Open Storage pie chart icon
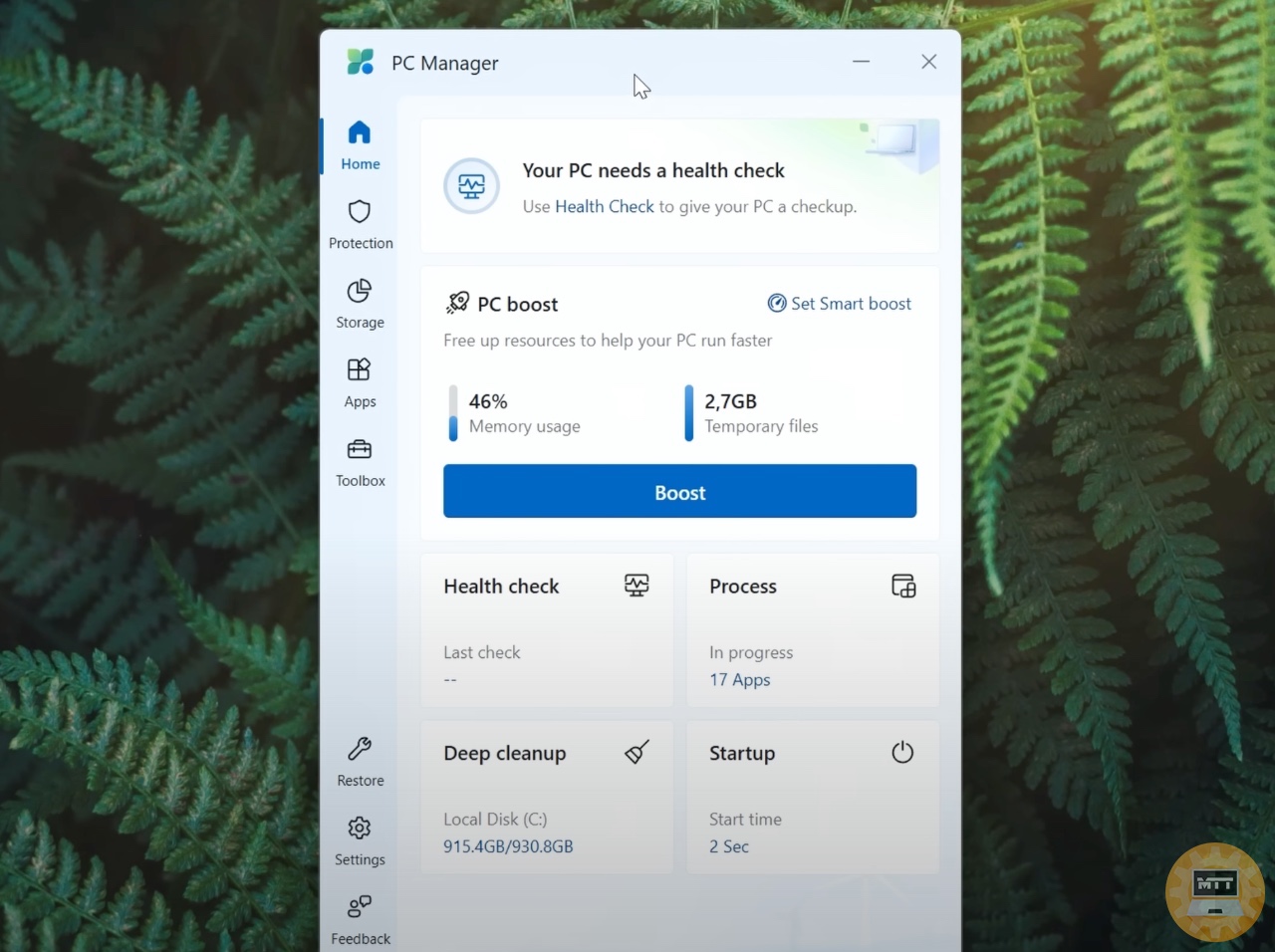The image size is (1275, 952). click(360, 291)
